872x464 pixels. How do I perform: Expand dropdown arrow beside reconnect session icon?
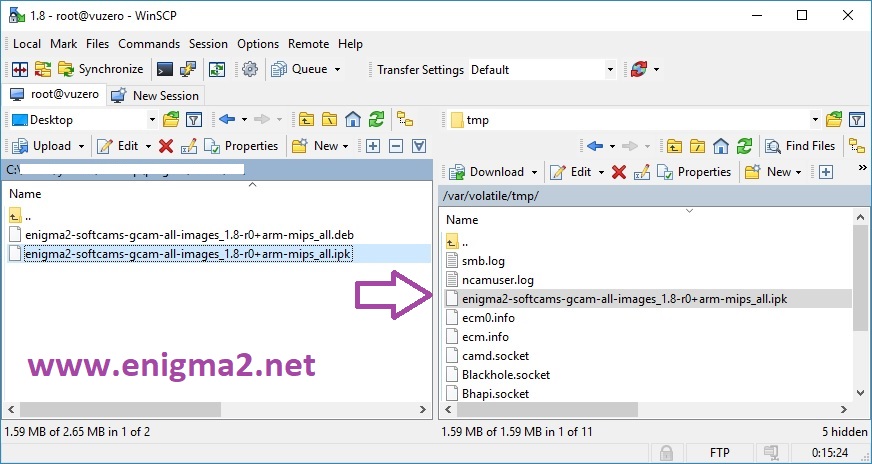click(x=656, y=70)
